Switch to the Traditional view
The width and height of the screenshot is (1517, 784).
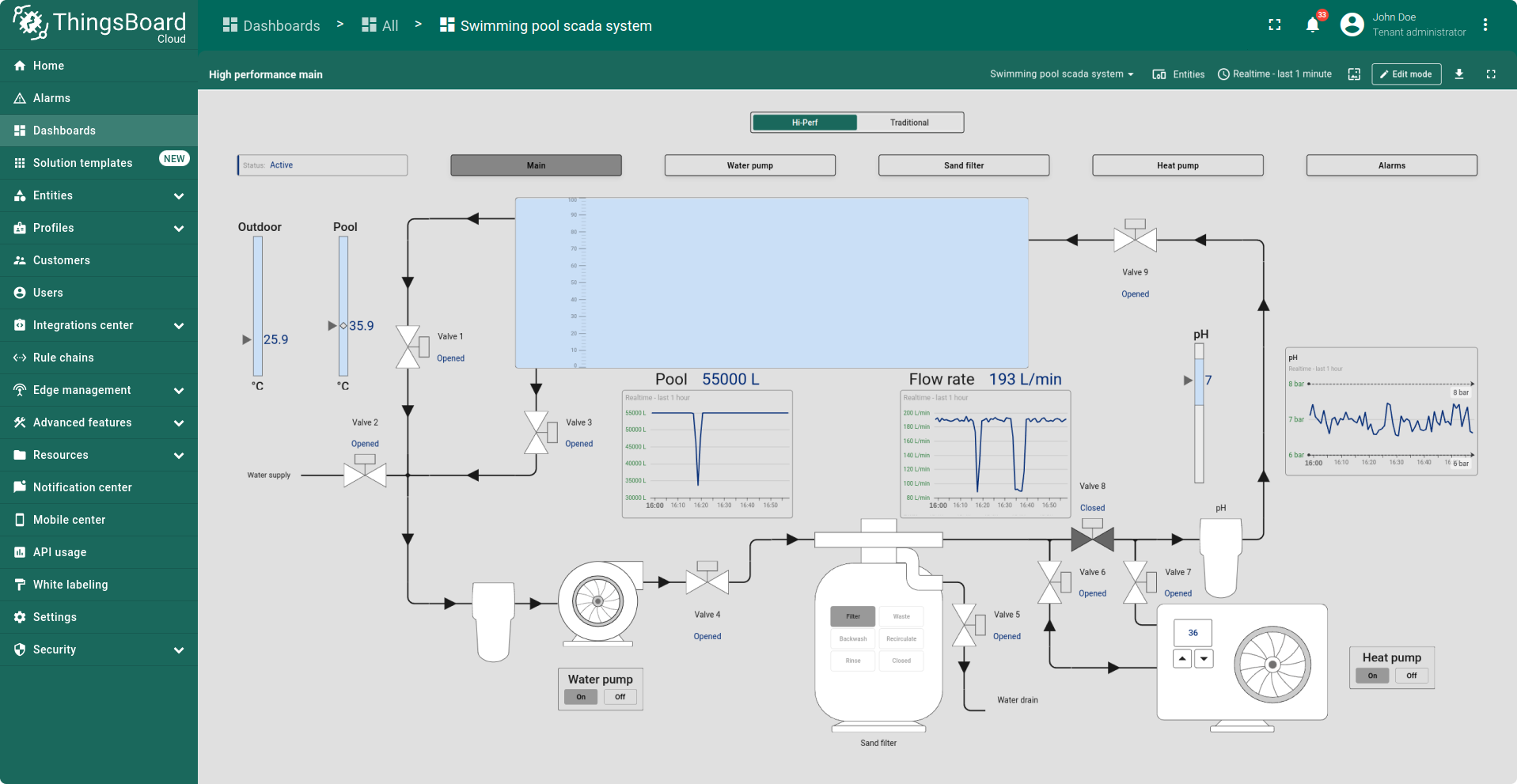[908, 123]
